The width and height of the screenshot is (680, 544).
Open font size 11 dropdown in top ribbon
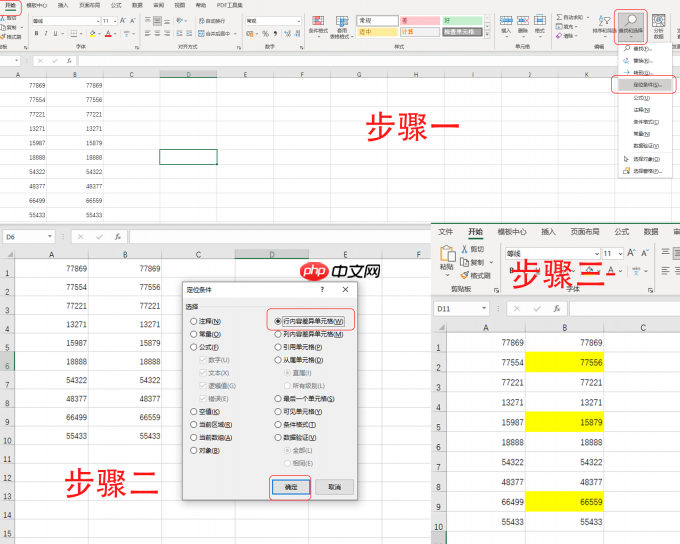pos(115,21)
